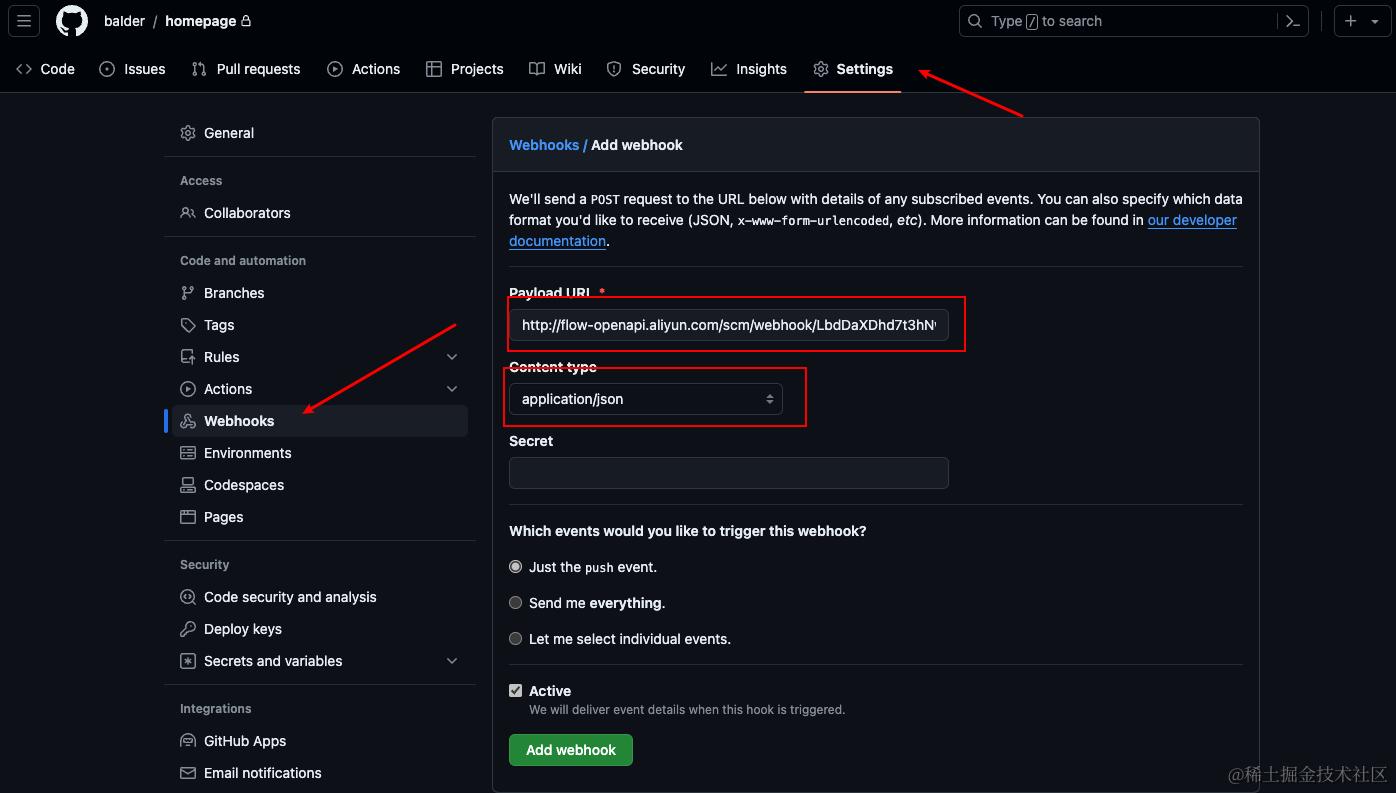Select the 'Just the push event' radio

click(516, 567)
